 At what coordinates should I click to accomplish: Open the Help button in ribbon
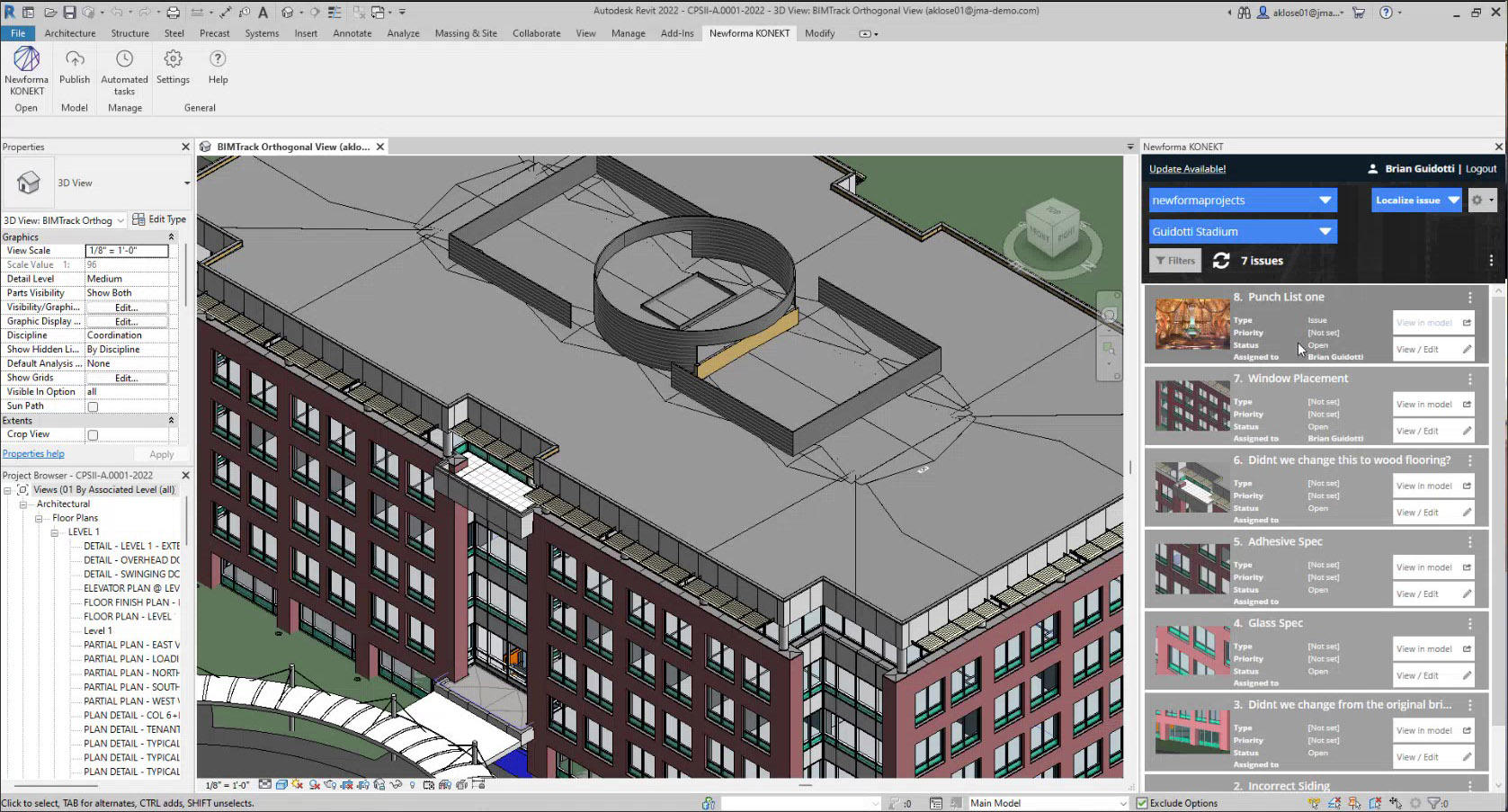[218, 67]
